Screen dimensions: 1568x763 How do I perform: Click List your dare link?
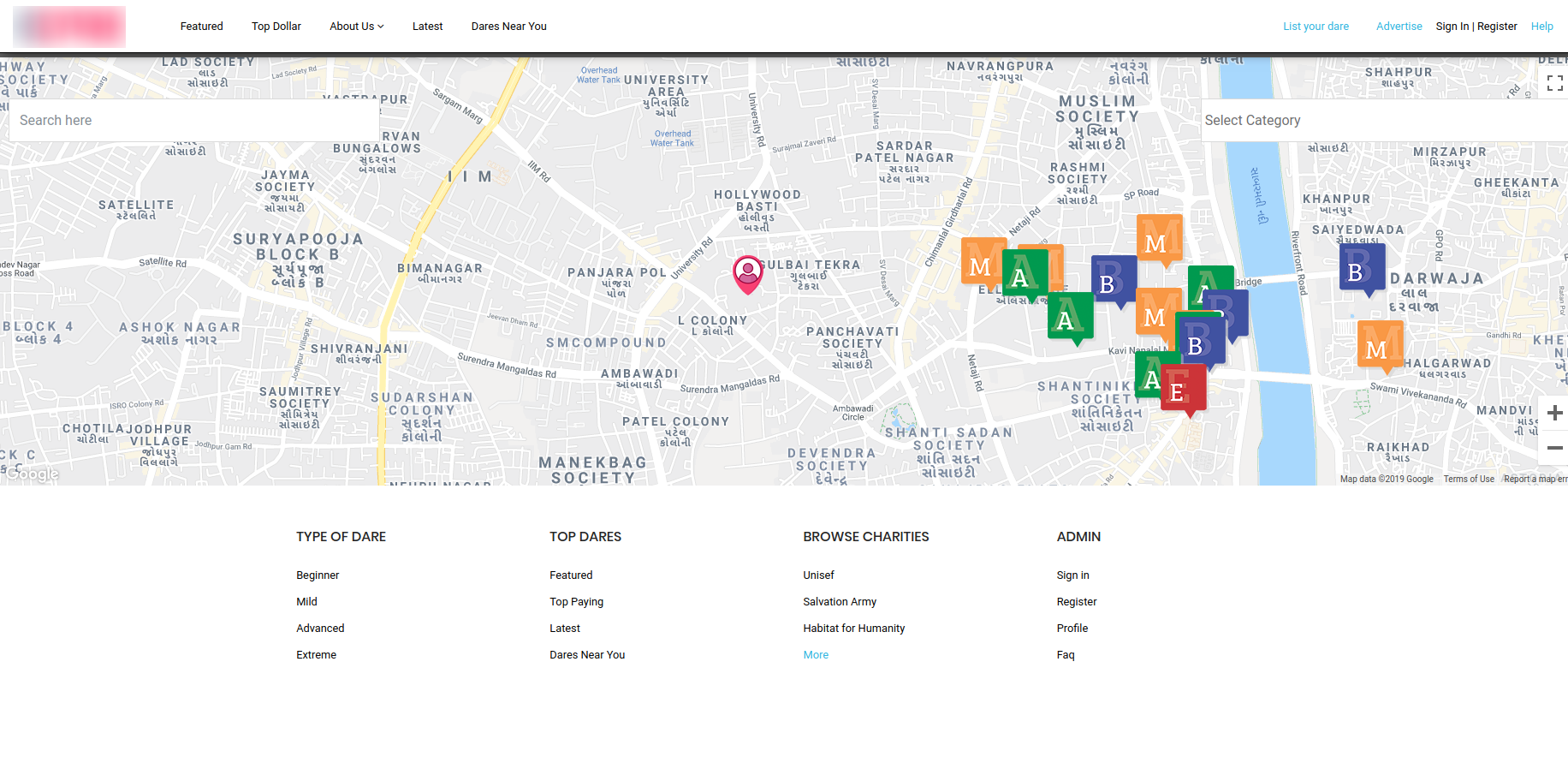pos(1316,27)
